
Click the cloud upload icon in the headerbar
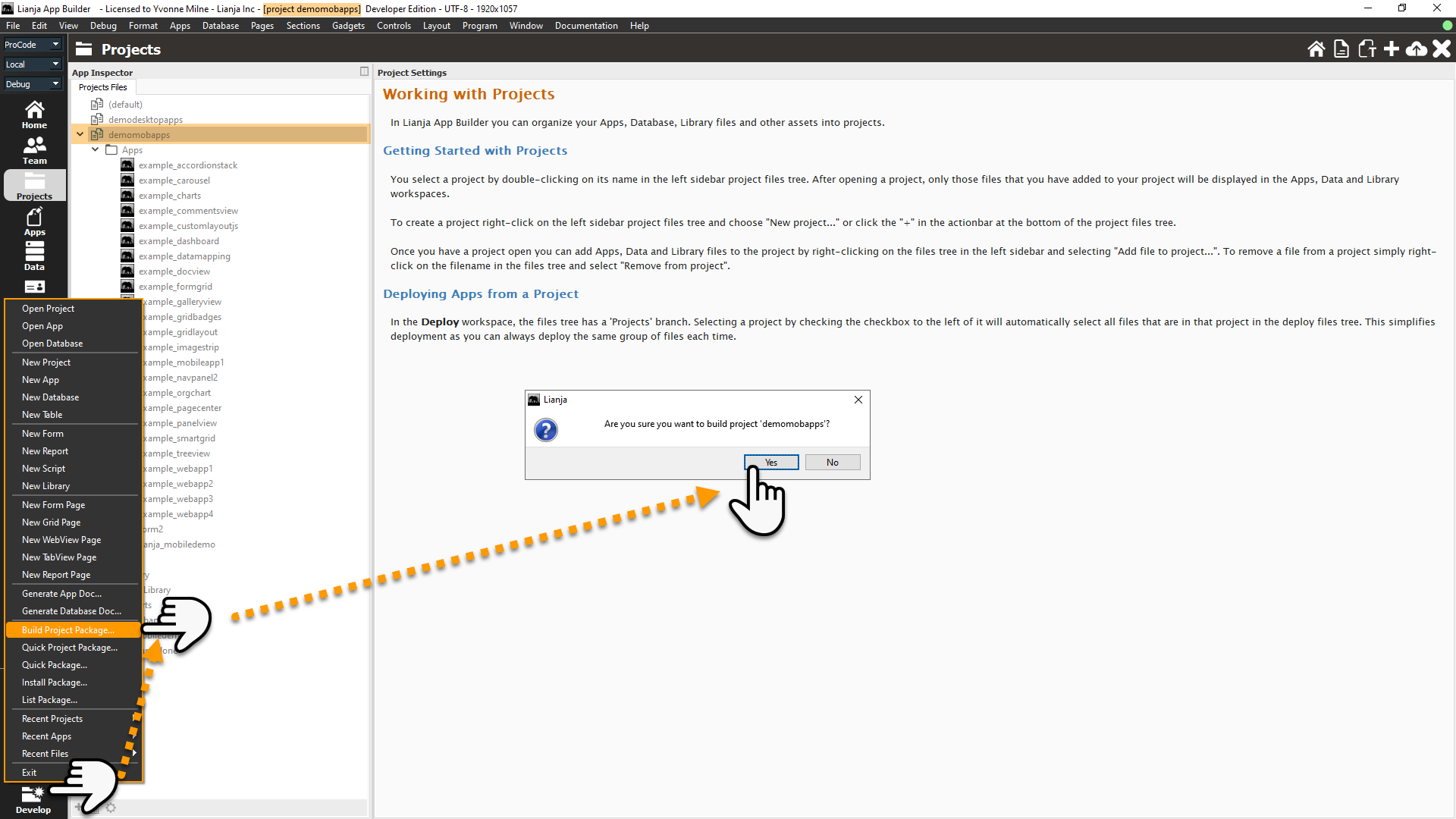[x=1417, y=49]
